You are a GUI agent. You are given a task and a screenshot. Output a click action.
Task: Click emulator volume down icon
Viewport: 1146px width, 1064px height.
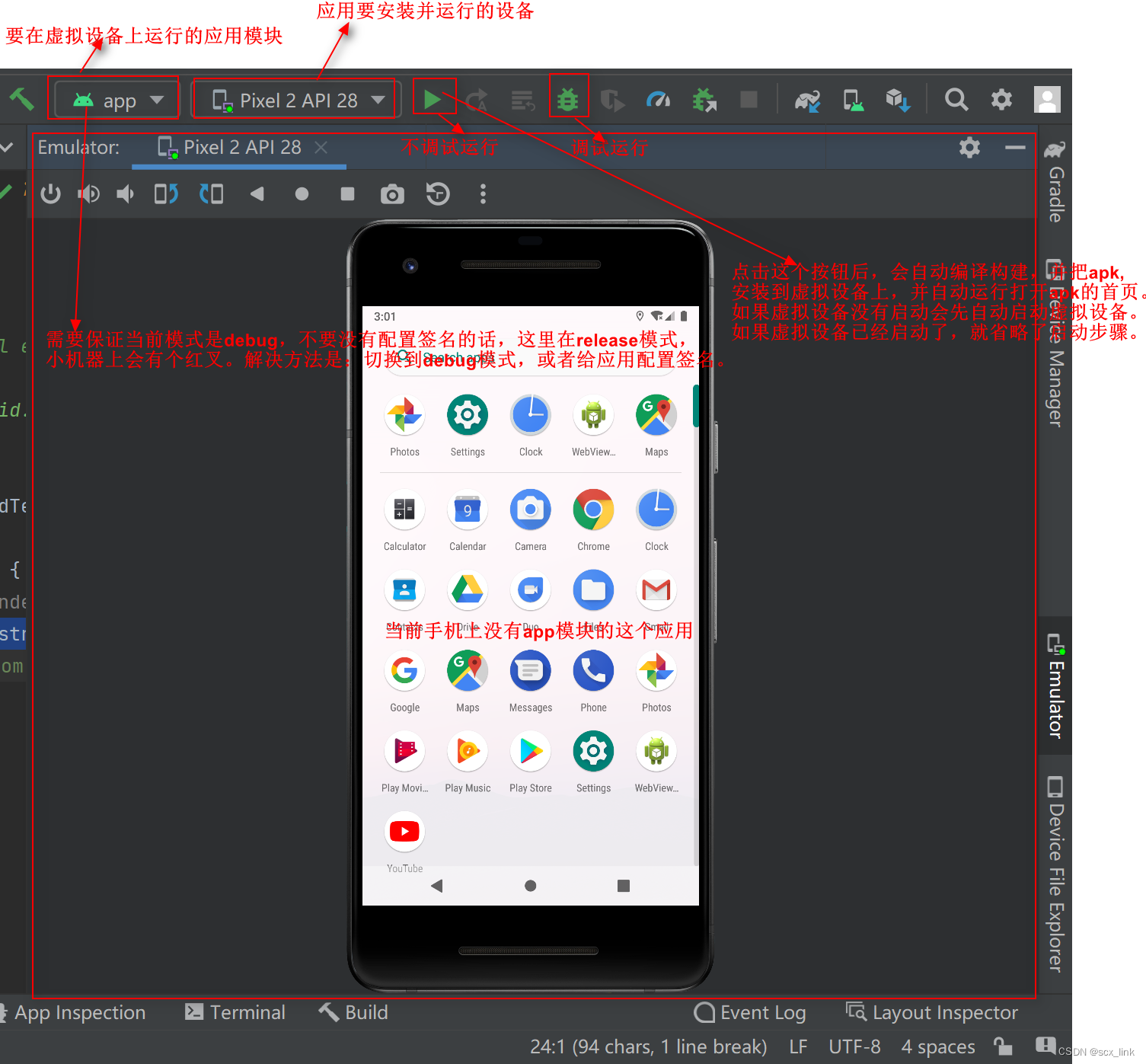pyautogui.click(x=125, y=194)
